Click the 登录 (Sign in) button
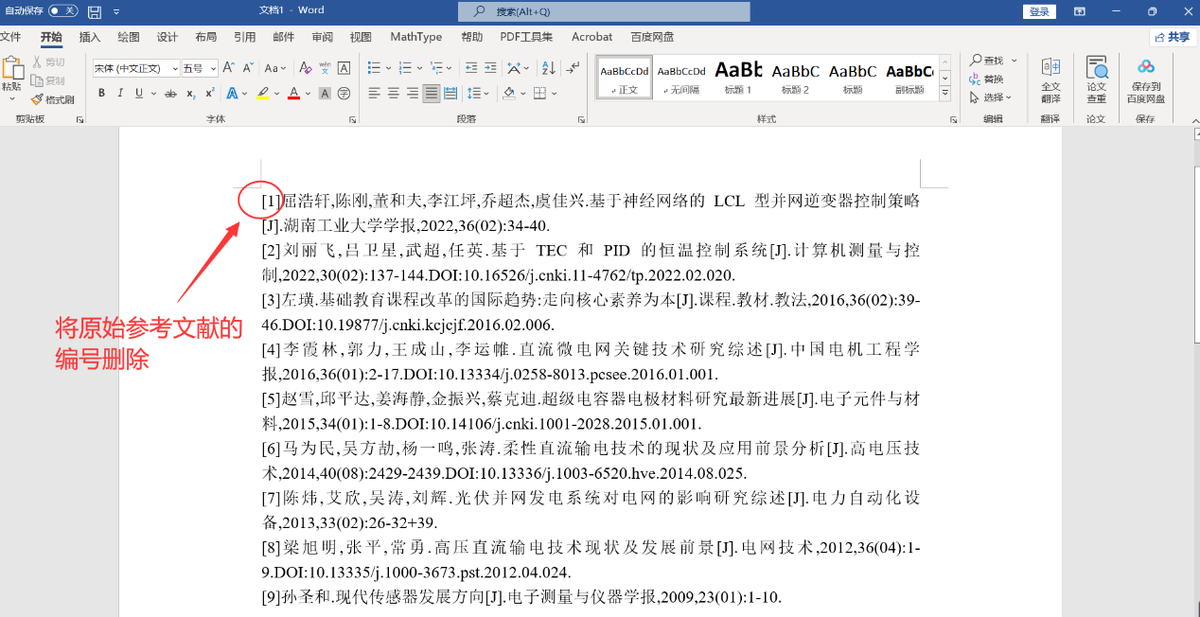Image resolution: width=1200 pixels, height=617 pixels. pyautogui.click(x=1039, y=12)
